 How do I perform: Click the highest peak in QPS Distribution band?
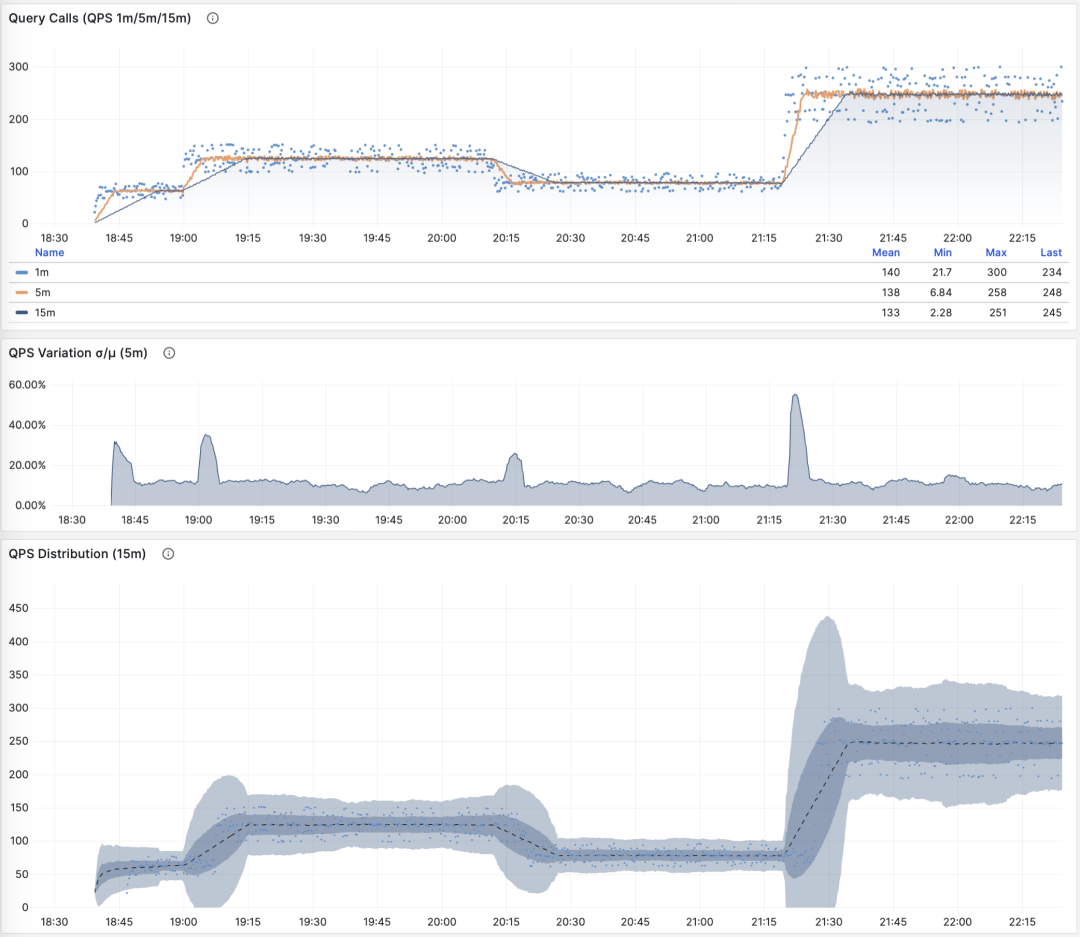click(828, 618)
